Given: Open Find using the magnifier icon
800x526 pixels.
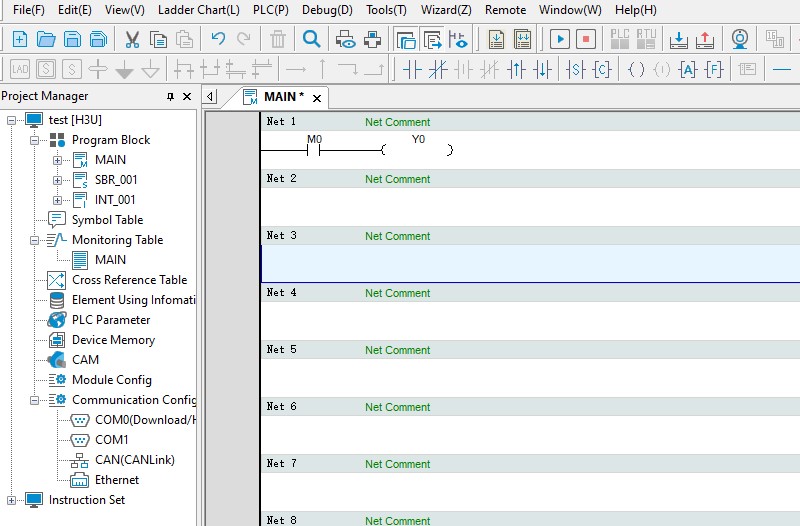Looking at the screenshot, I should [311, 39].
